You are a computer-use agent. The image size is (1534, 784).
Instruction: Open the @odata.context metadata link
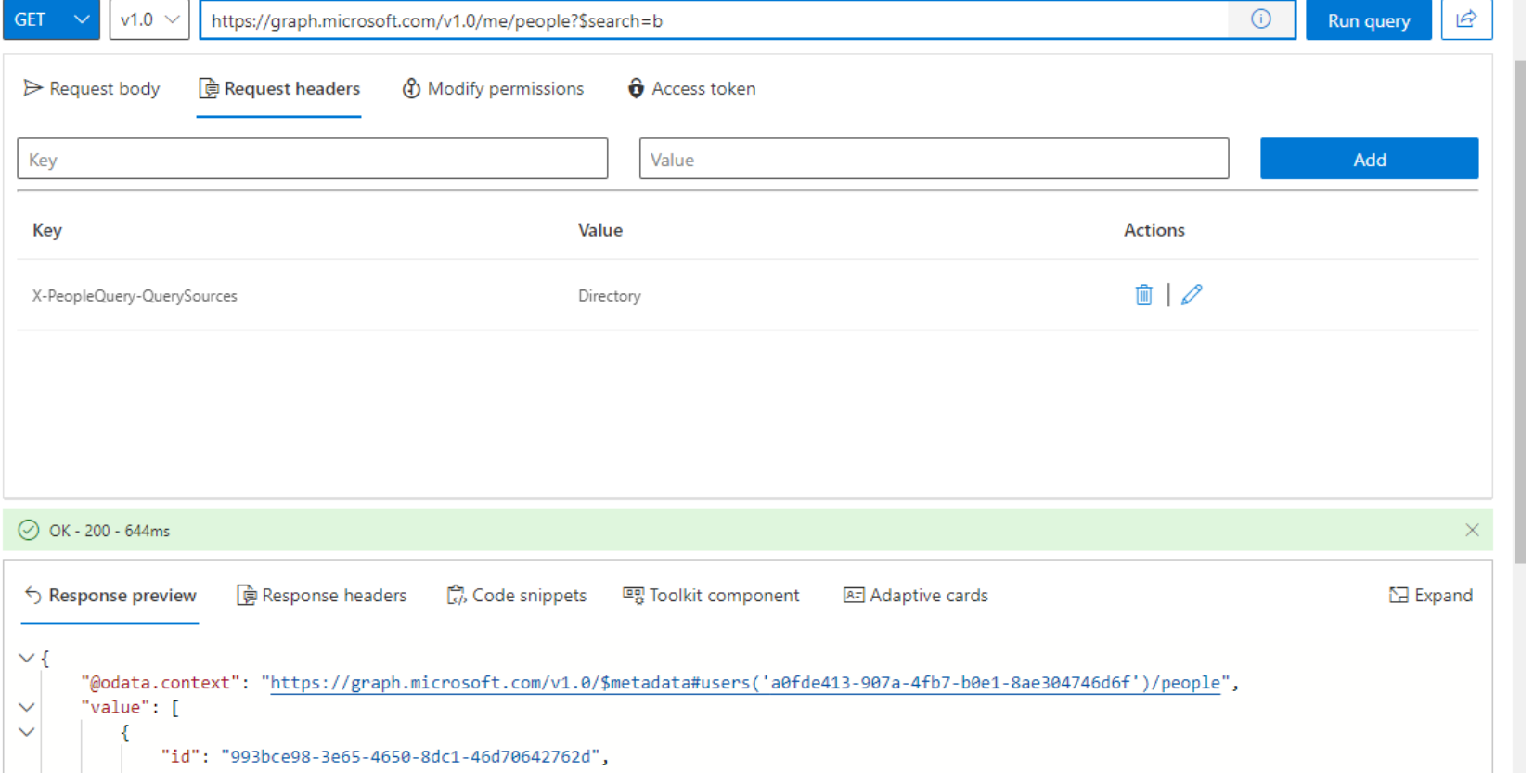pyautogui.click(x=745, y=683)
